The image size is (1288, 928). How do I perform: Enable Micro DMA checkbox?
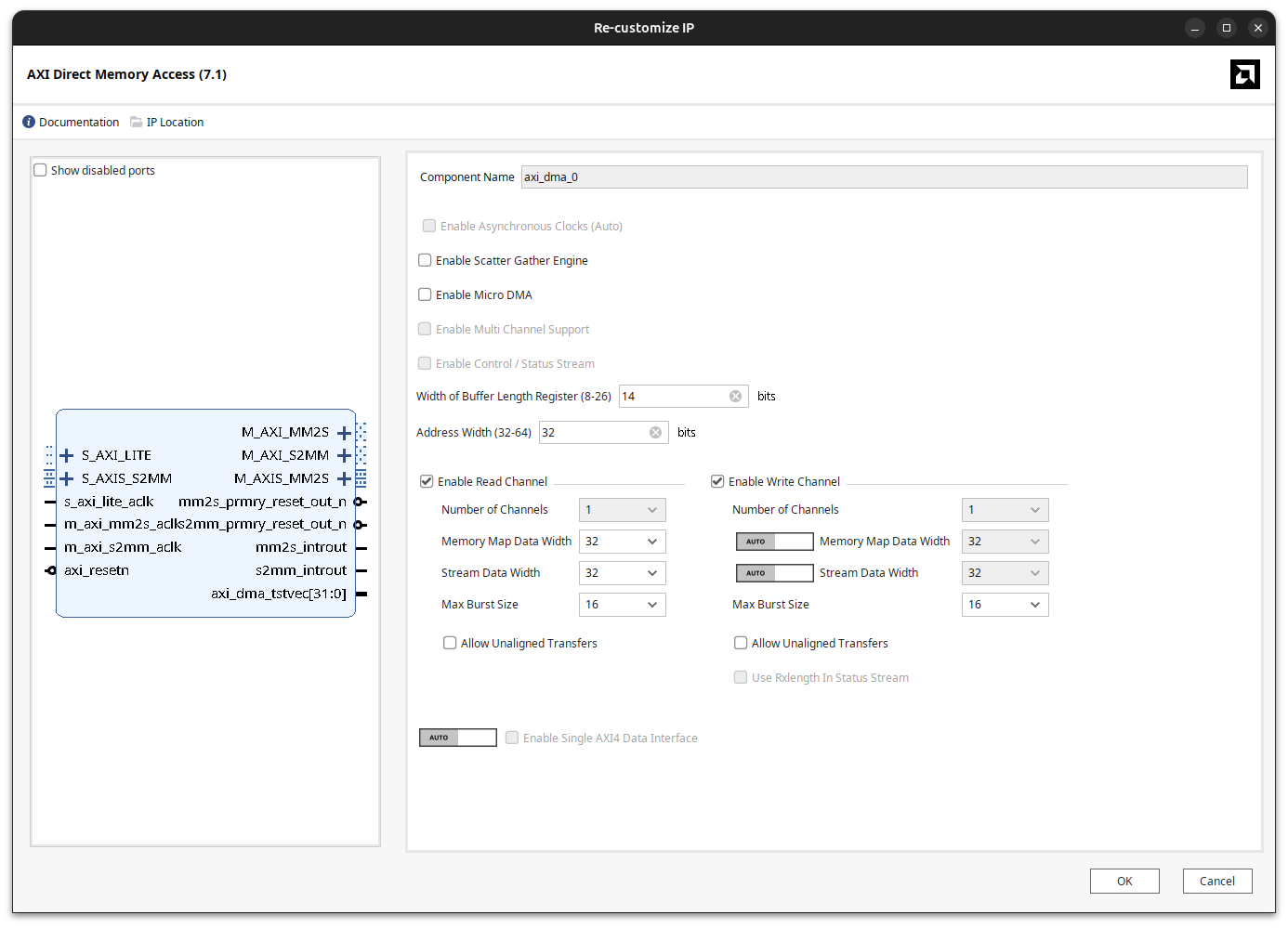(425, 294)
